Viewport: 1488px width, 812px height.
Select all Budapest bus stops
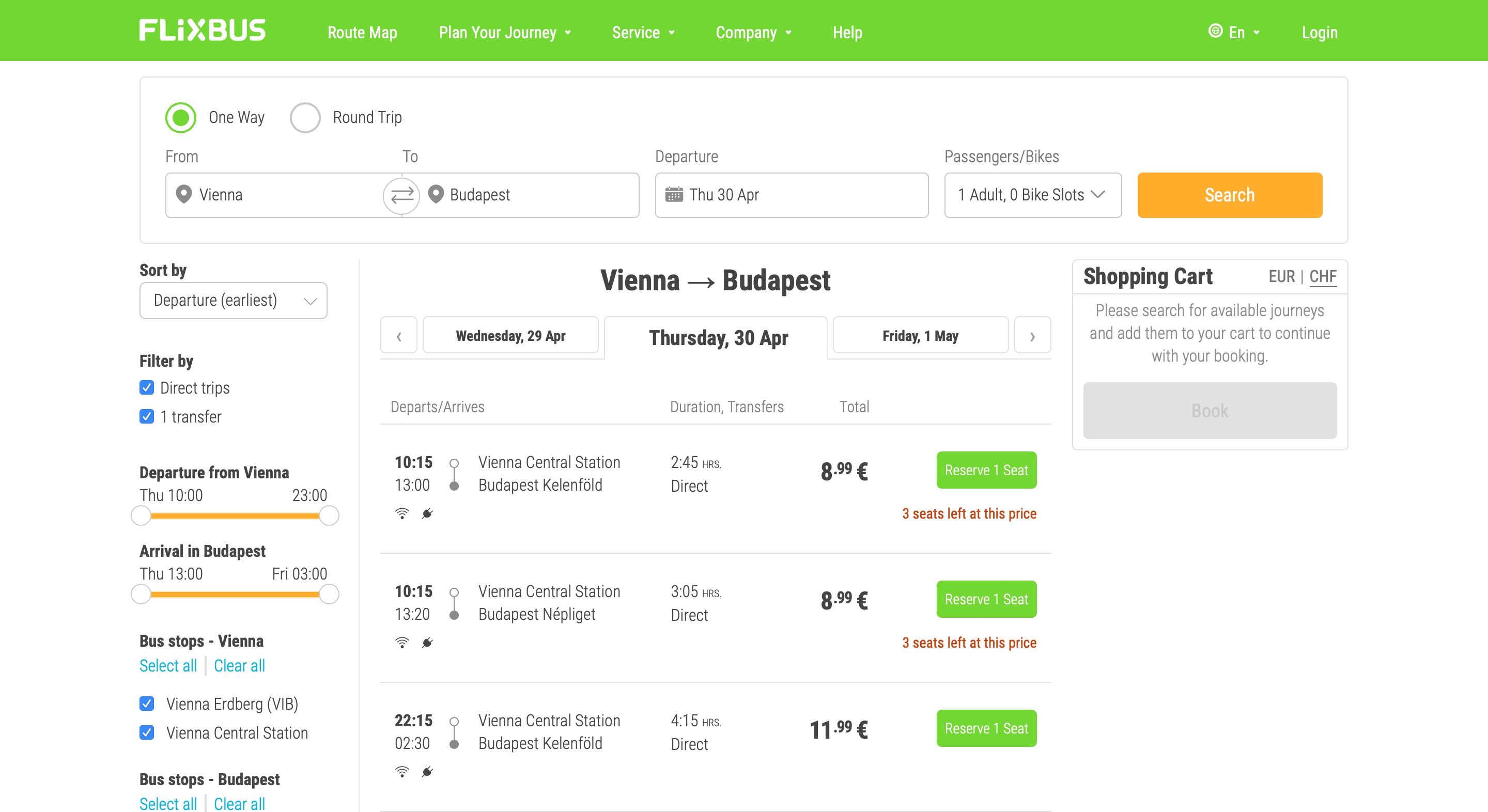tap(168, 804)
